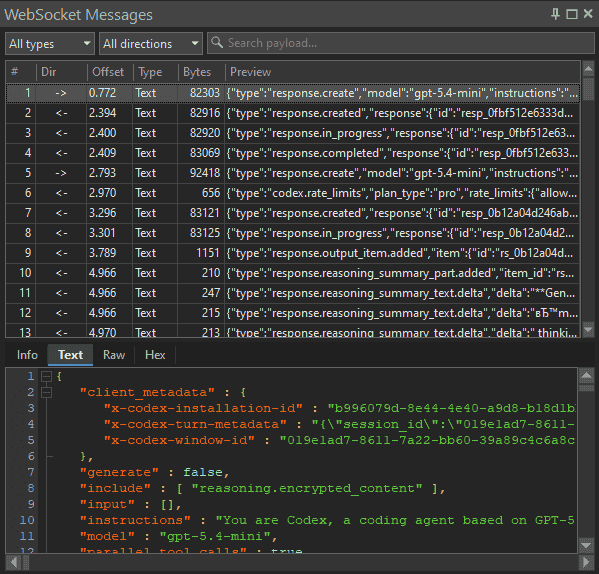Click horizontal scrollbar right arrow
This screenshot has width=599, height=574.
click(x=586, y=562)
